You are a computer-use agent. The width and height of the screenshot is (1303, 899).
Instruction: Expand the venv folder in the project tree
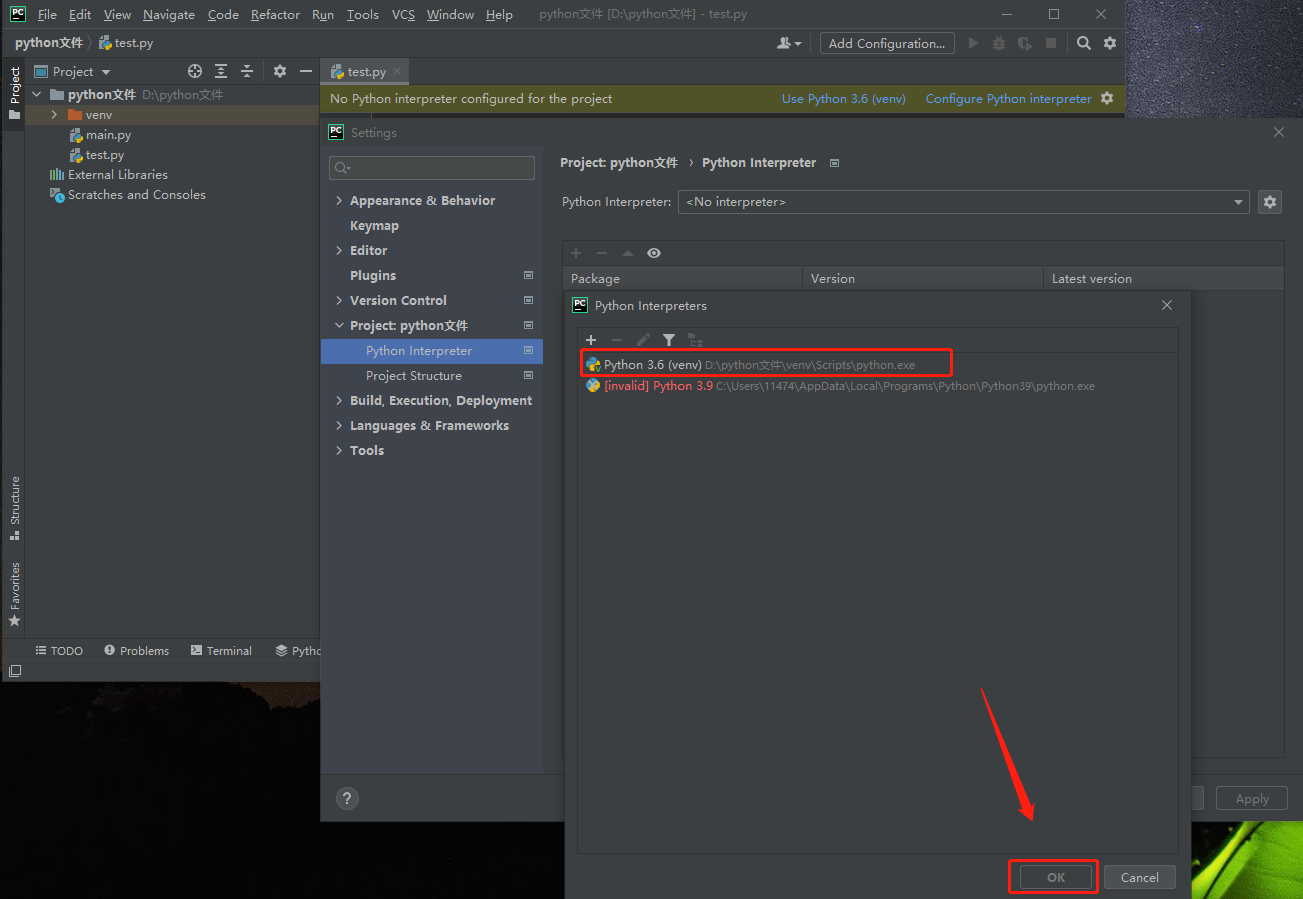click(55, 115)
